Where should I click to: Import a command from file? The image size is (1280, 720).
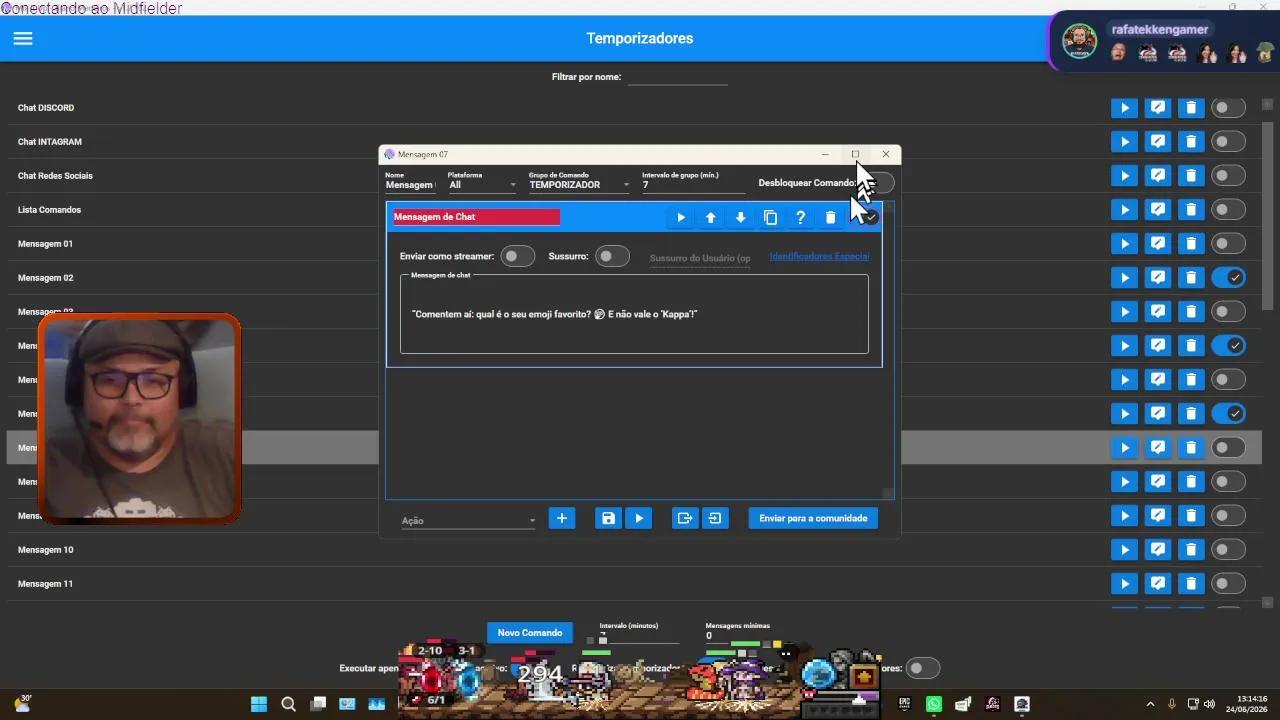pyautogui.click(x=715, y=518)
